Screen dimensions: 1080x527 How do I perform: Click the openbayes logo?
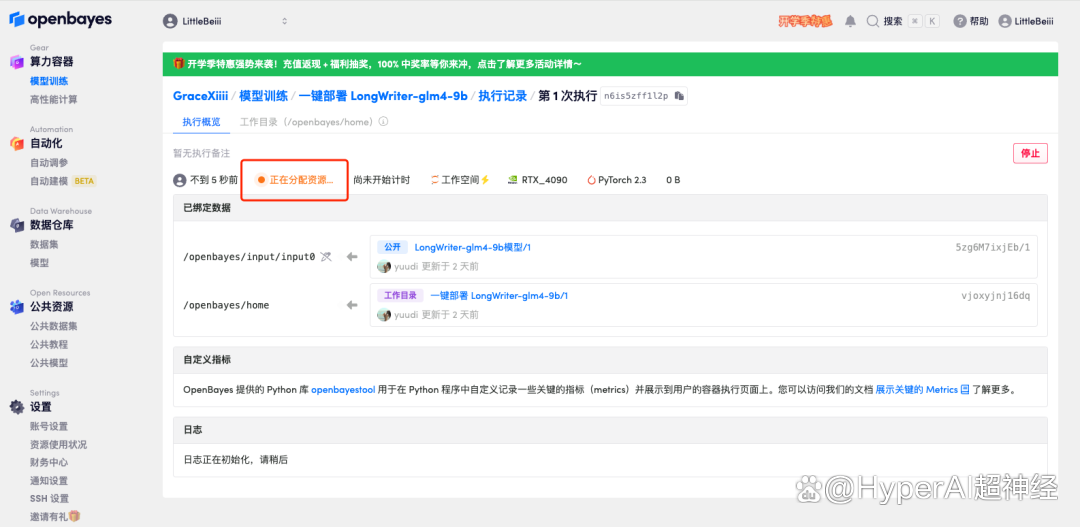tap(61, 19)
